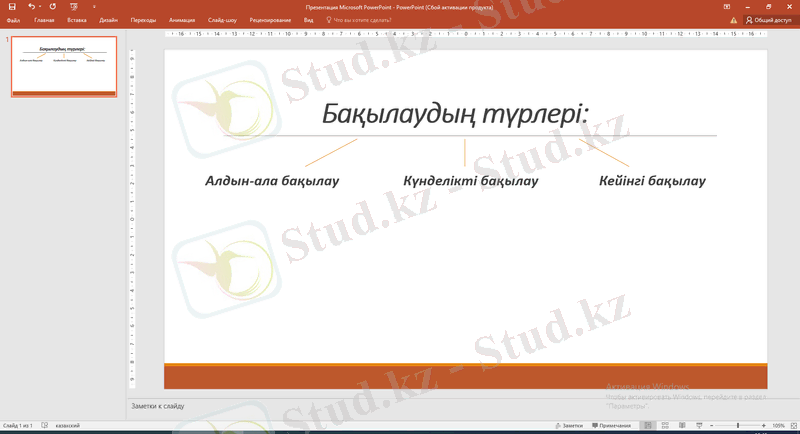This screenshot has width=800, height=434.
Task: Open zoom dialog via 105% label
Action: (x=779, y=425)
